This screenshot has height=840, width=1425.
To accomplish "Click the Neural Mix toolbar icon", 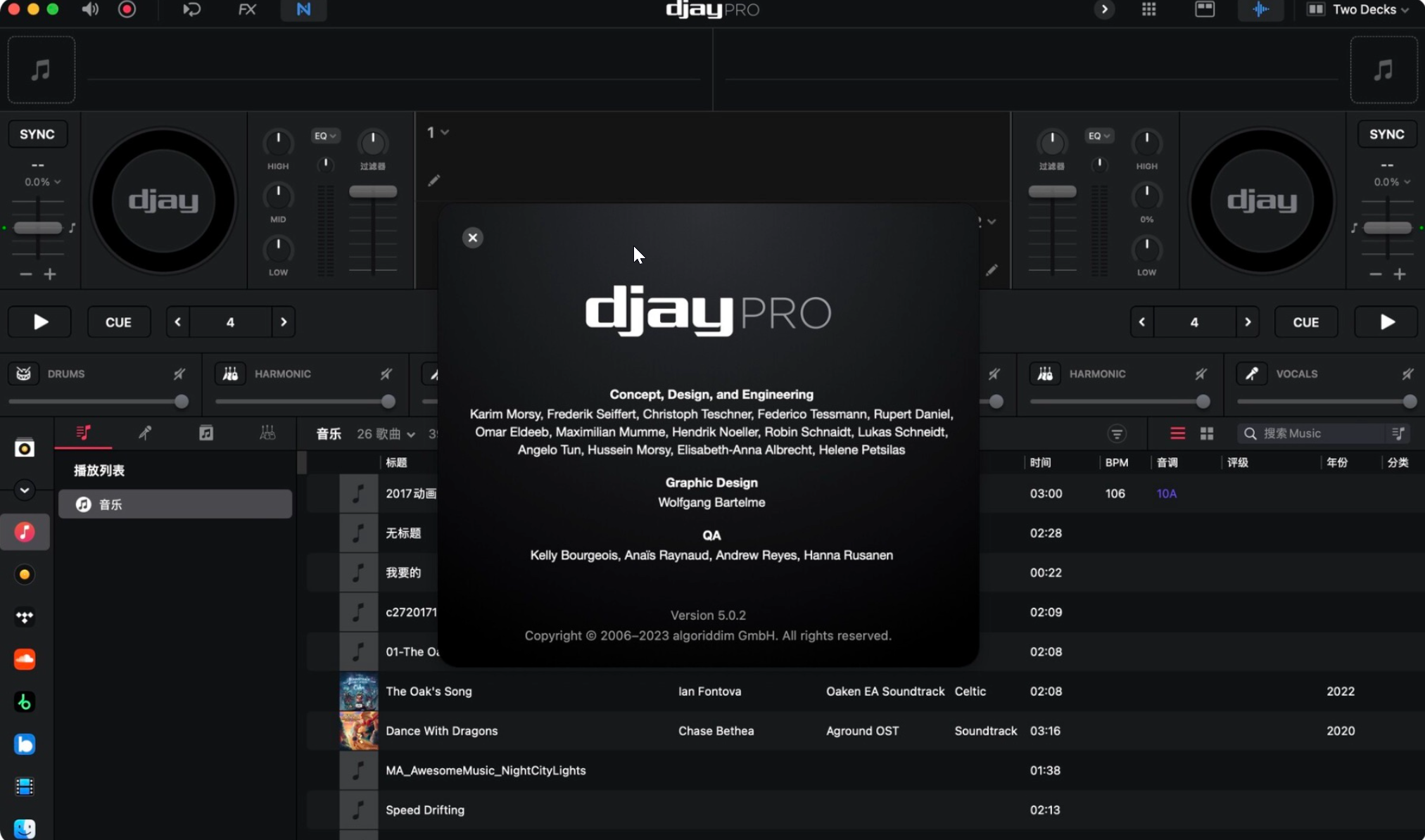I will coord(303,9).
